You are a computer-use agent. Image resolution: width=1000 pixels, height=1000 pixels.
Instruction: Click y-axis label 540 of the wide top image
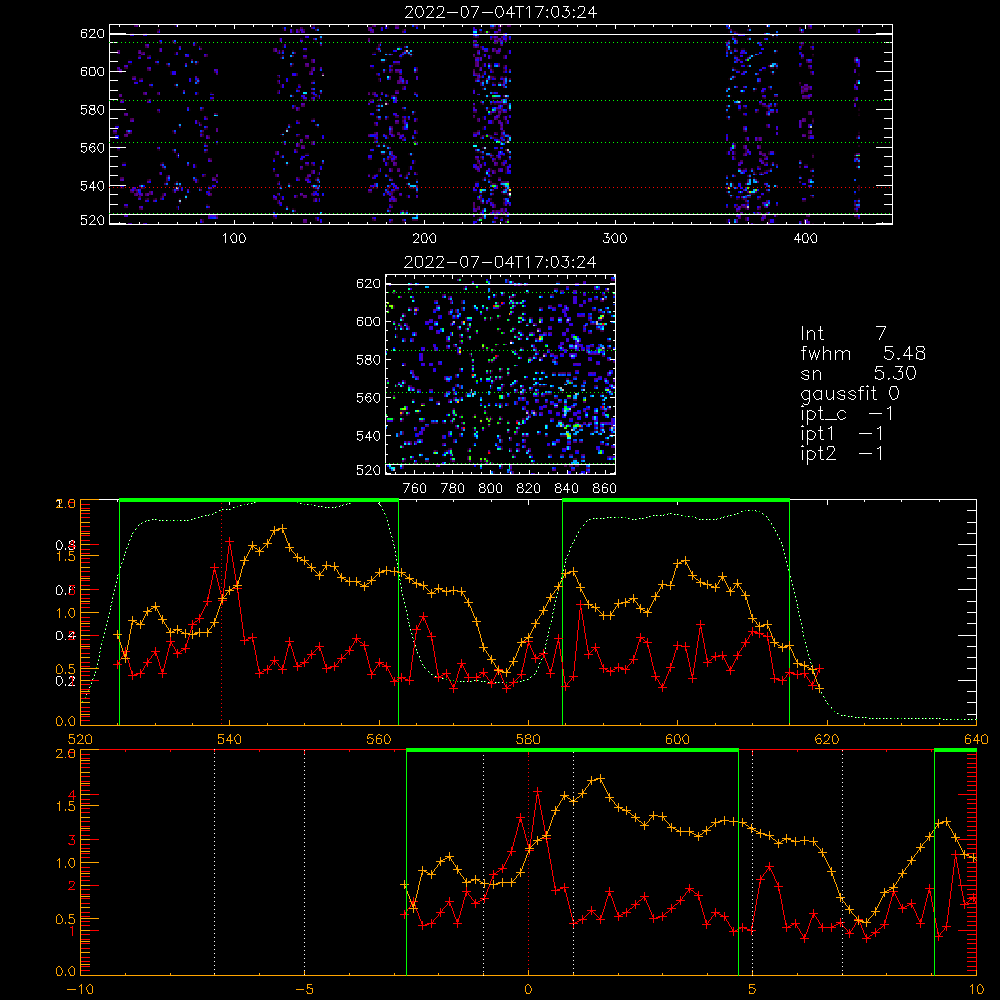click(92, 186)
